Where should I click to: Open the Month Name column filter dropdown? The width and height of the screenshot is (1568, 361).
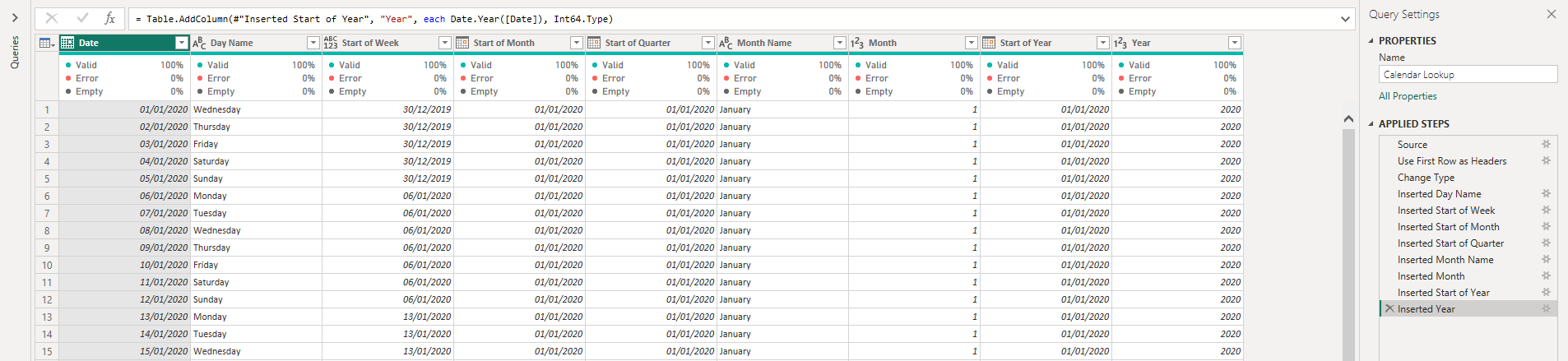(x=839, y=43)
